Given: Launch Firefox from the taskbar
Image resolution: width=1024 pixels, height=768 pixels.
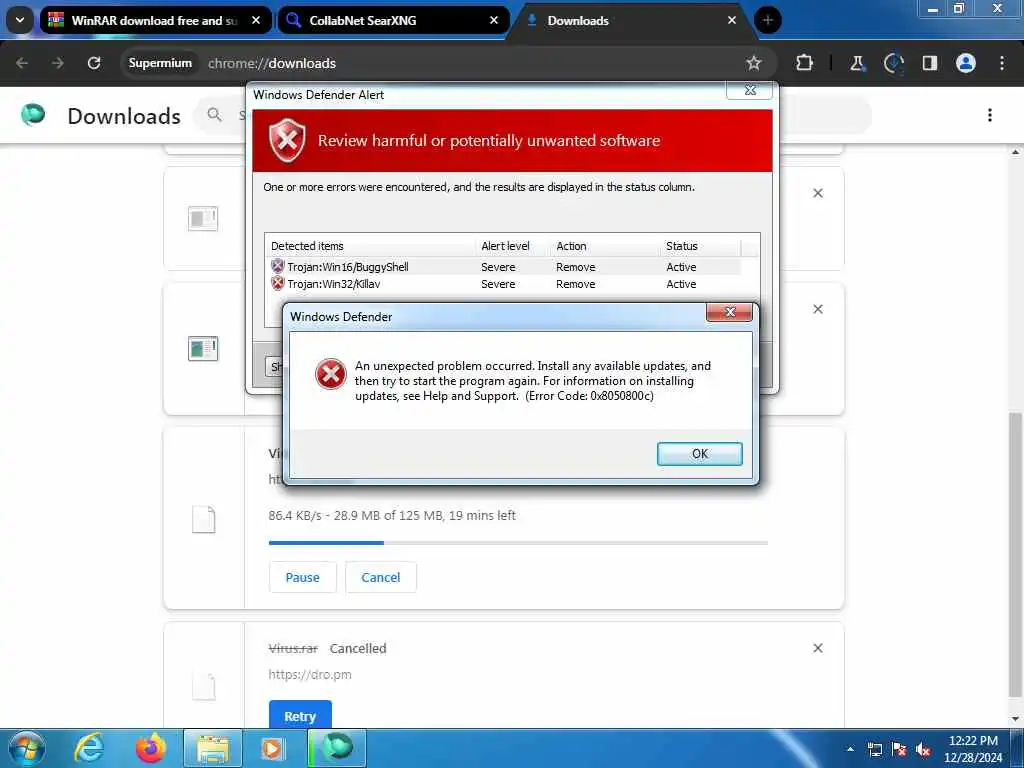Looking at the screenshot, I should (x=151, y=748).
